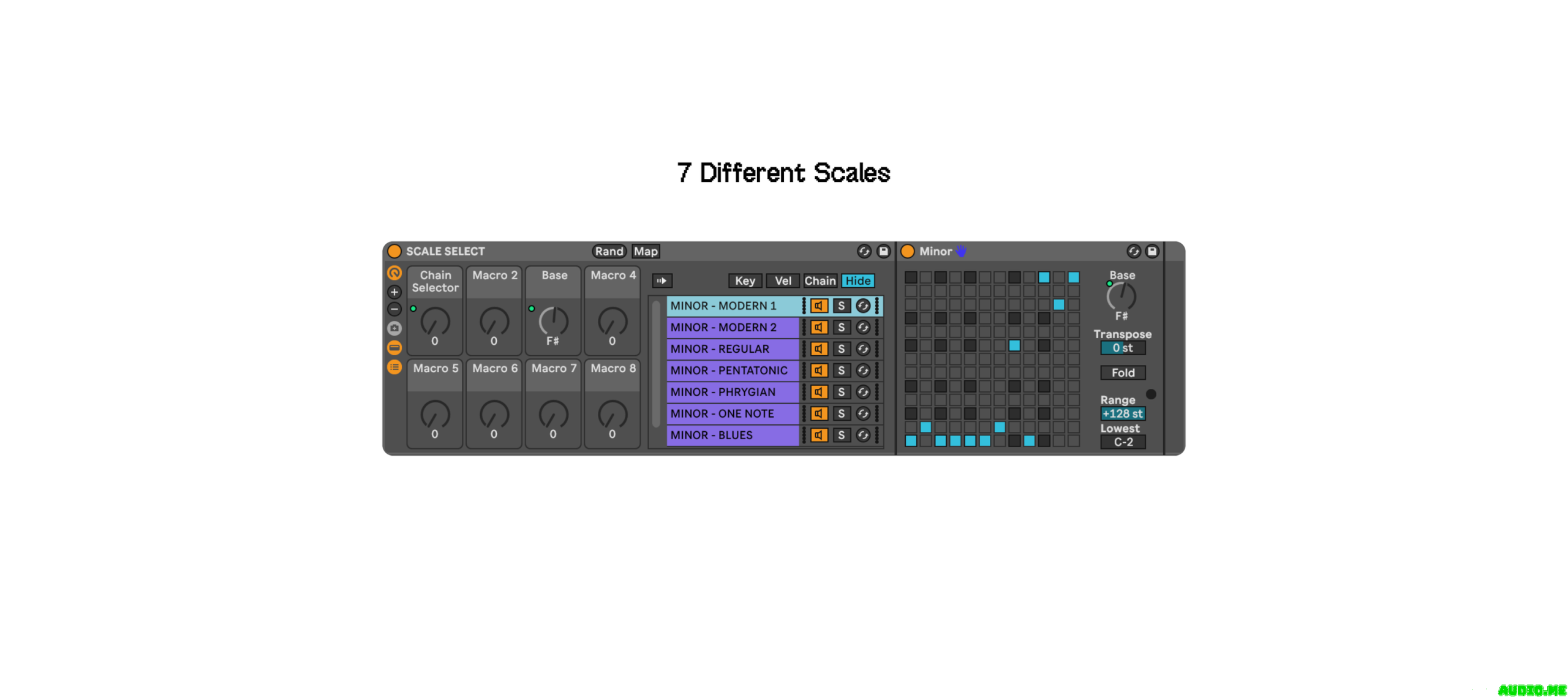This screenshot has height=697, width=1568.
Task: Hot-swap the MINOR - ONE NOTE chain
Action: (863, 413)
